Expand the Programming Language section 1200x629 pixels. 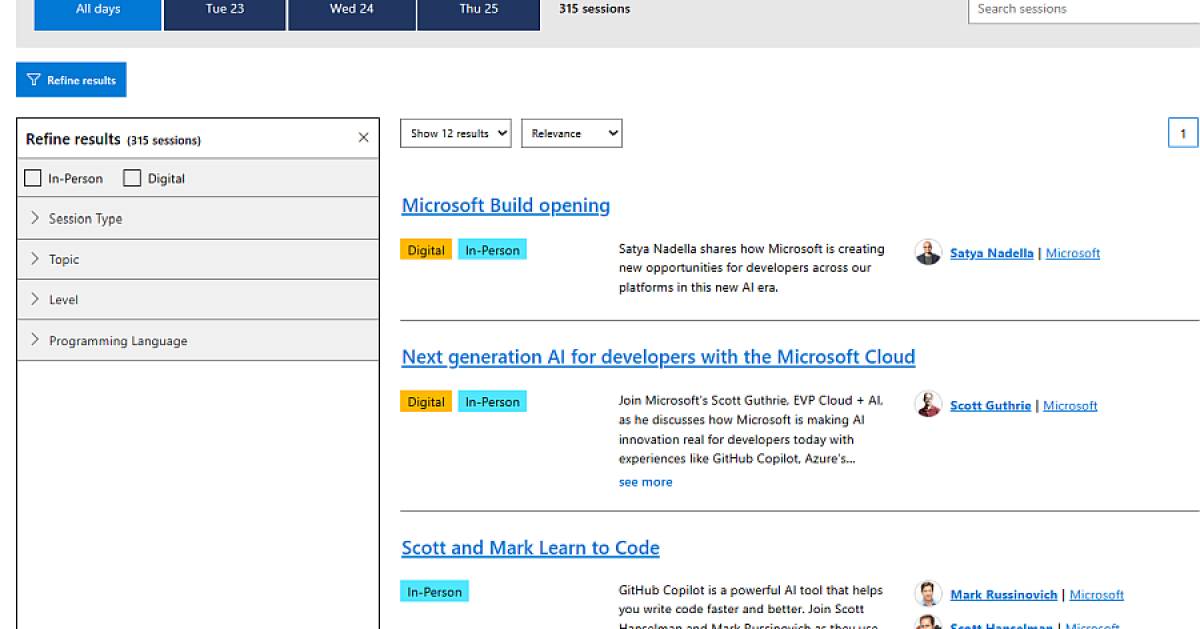[x=117, y=340]
